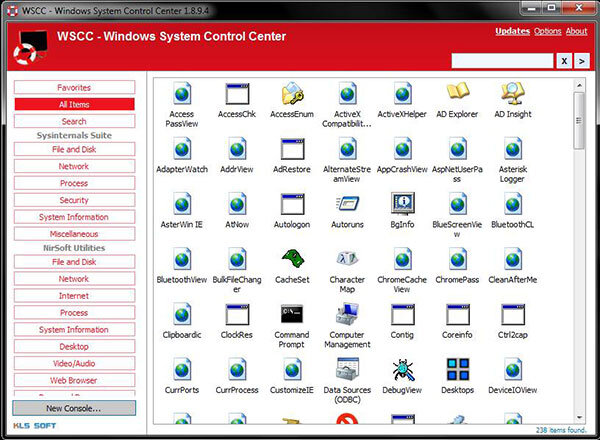Show Sysinternals File and Disk tools
Image resolution: width=600 pixels, height=440 pixels.
click(x=74, y=149)
